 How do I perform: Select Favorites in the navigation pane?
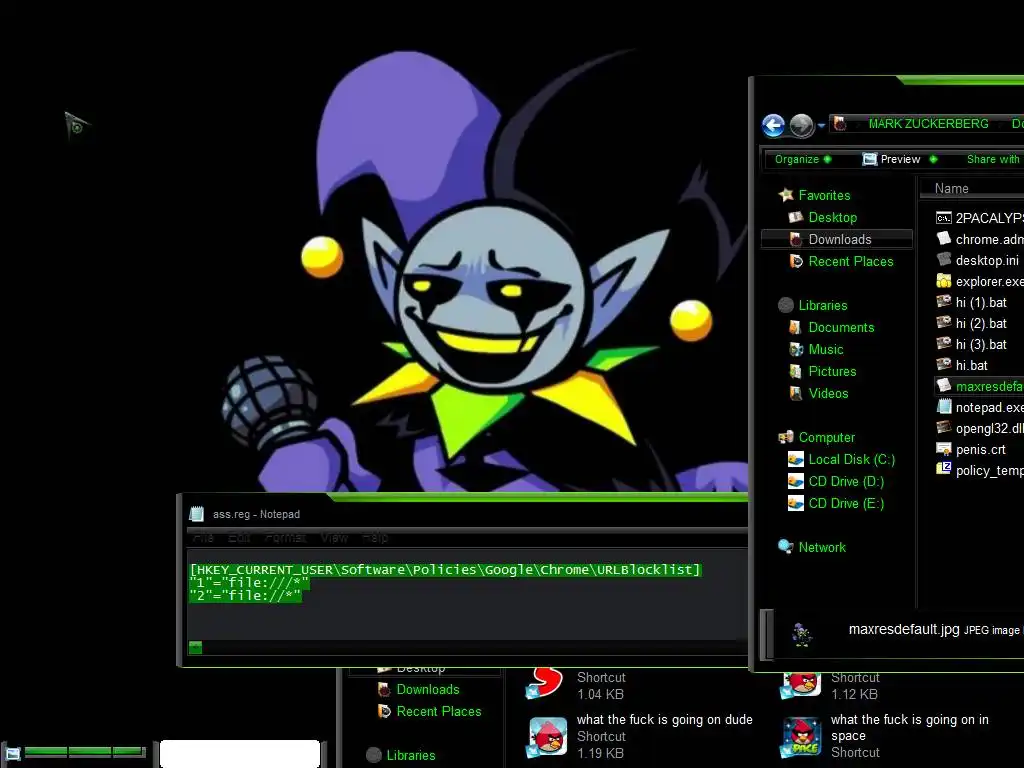(824, 195)
